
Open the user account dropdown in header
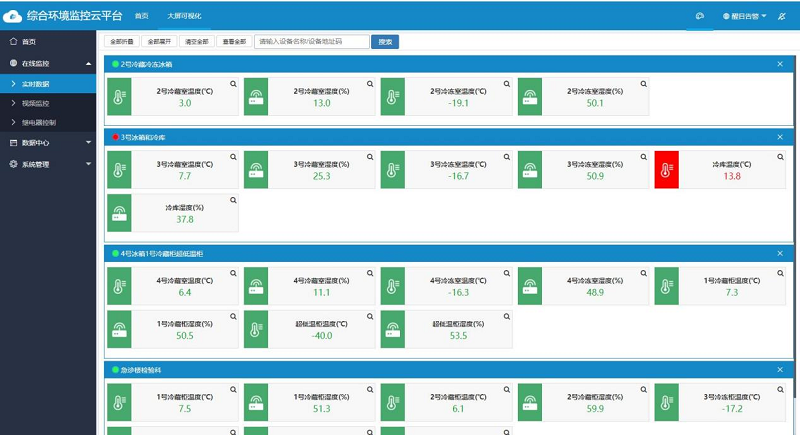pos(740,16)
